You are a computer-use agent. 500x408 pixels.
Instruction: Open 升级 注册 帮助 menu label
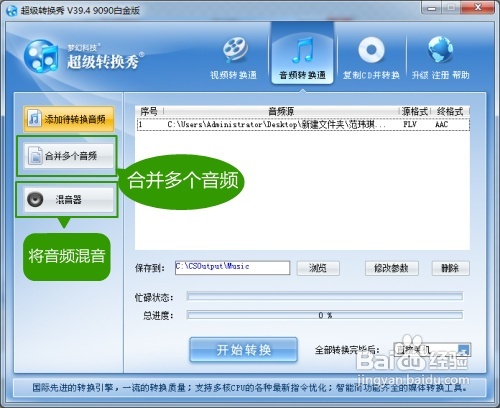click(440, 75)
